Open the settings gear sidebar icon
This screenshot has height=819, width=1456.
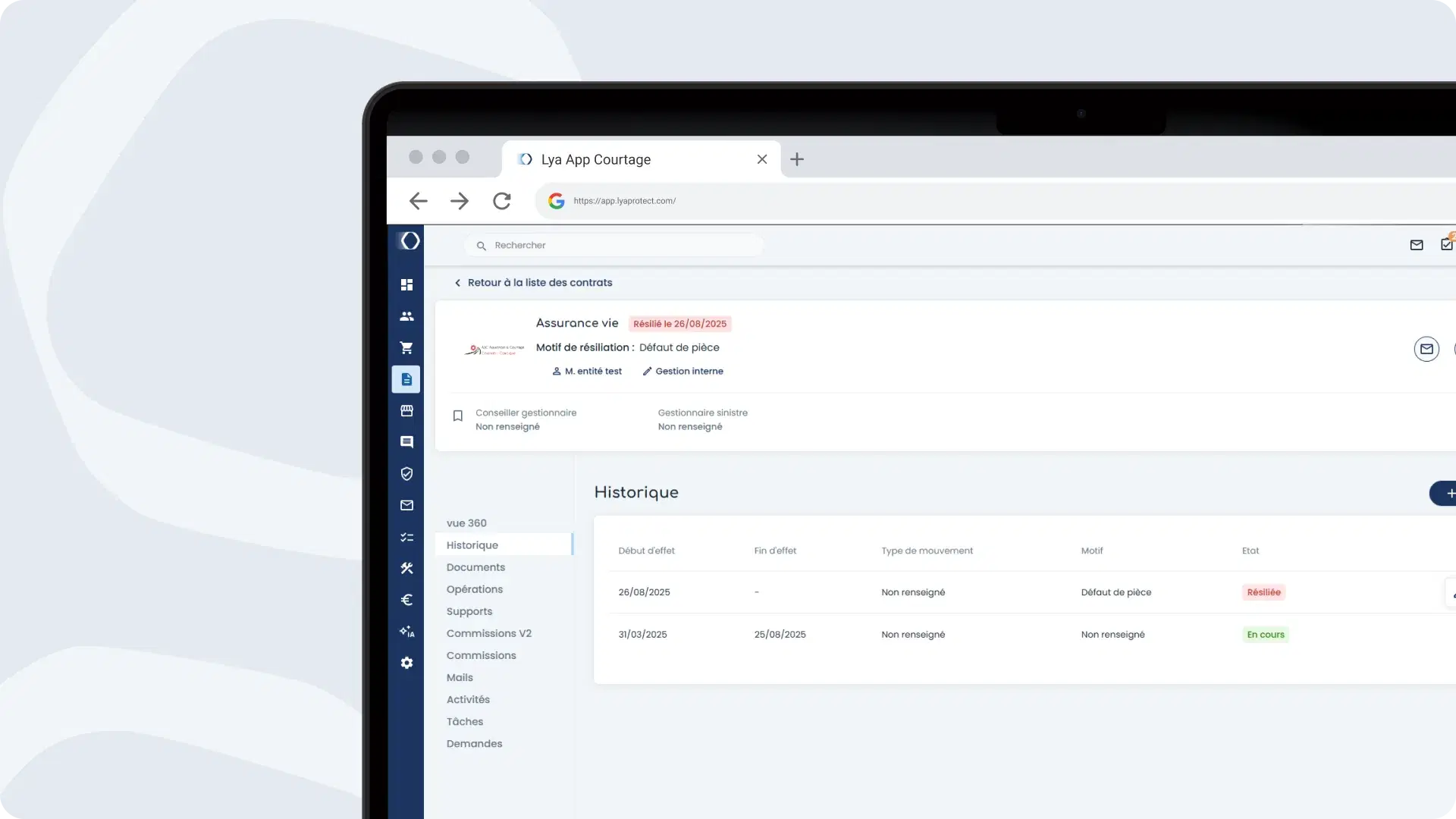[406, 663]
